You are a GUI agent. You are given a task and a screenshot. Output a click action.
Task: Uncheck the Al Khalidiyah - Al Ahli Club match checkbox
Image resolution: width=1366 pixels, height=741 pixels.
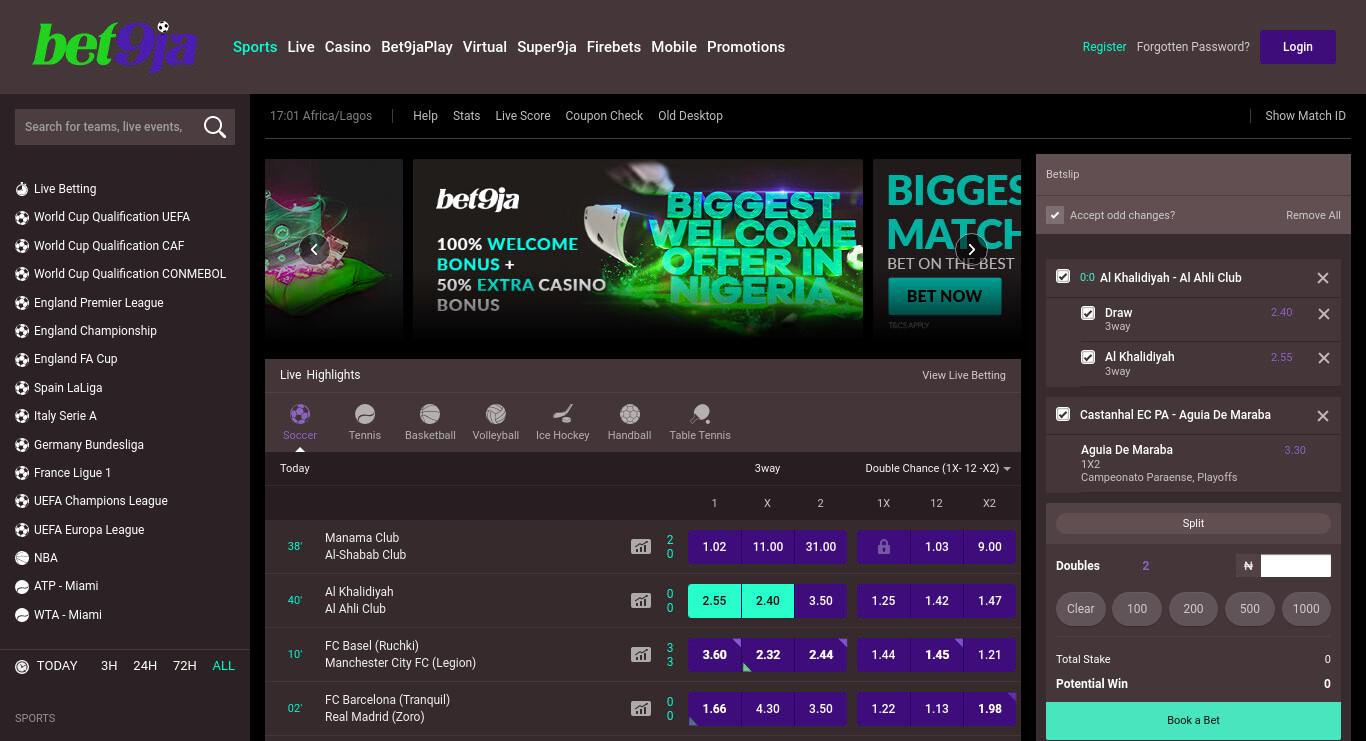pyautogui.click(x=1063, y=277)
